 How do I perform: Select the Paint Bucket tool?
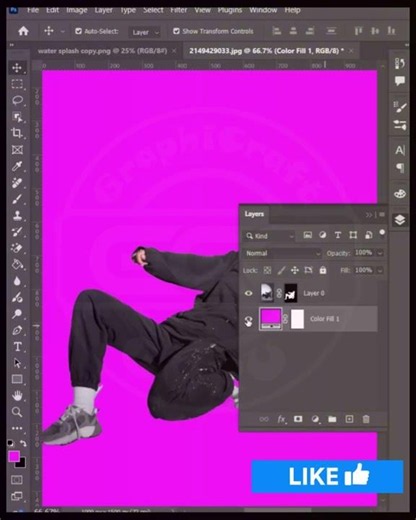pyautogui.click(x=17, y=265)
